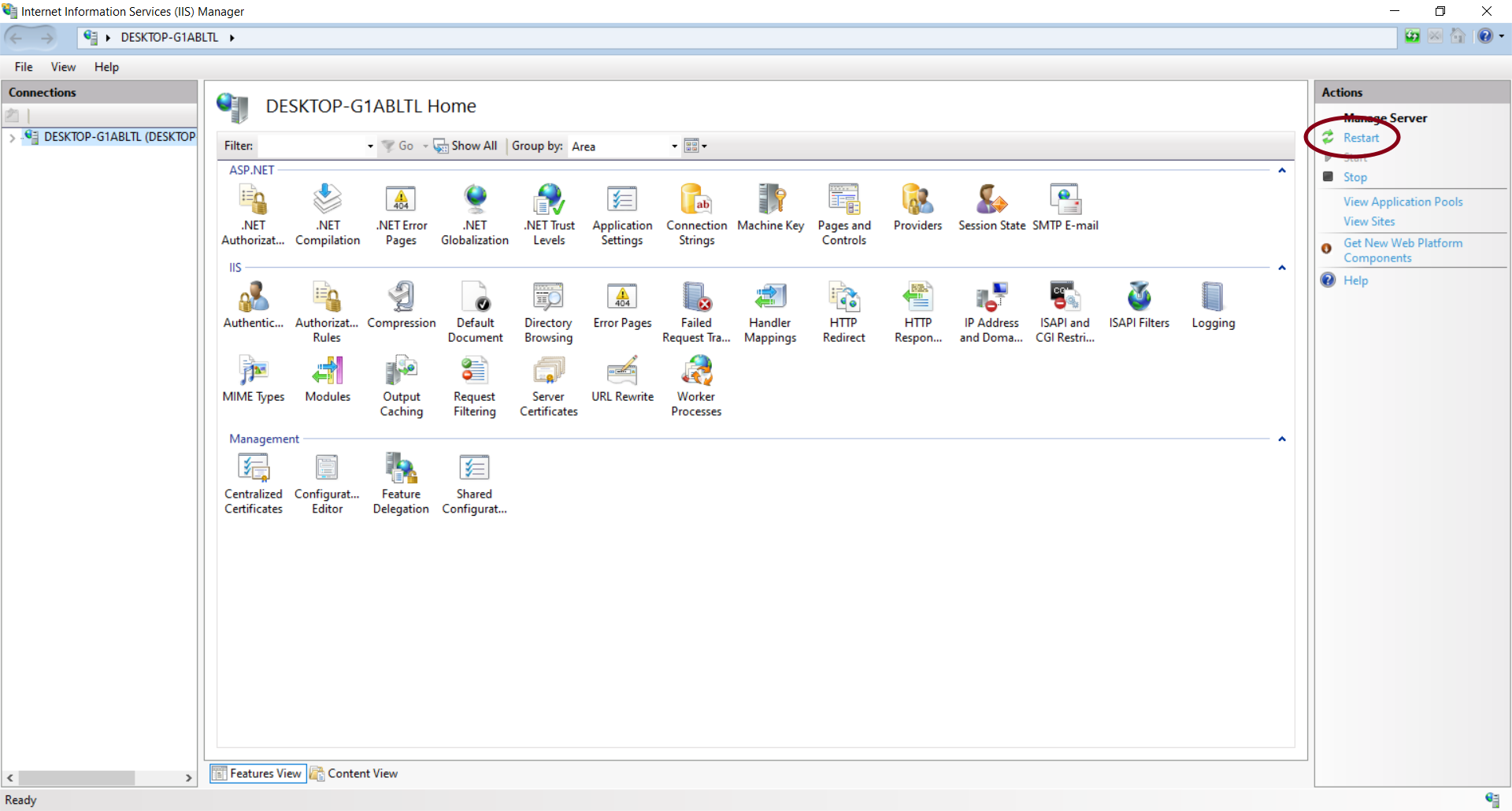Switch to Content View tab
The height and width of the screenshot is (811, 1512).
(x=354, y=774)
